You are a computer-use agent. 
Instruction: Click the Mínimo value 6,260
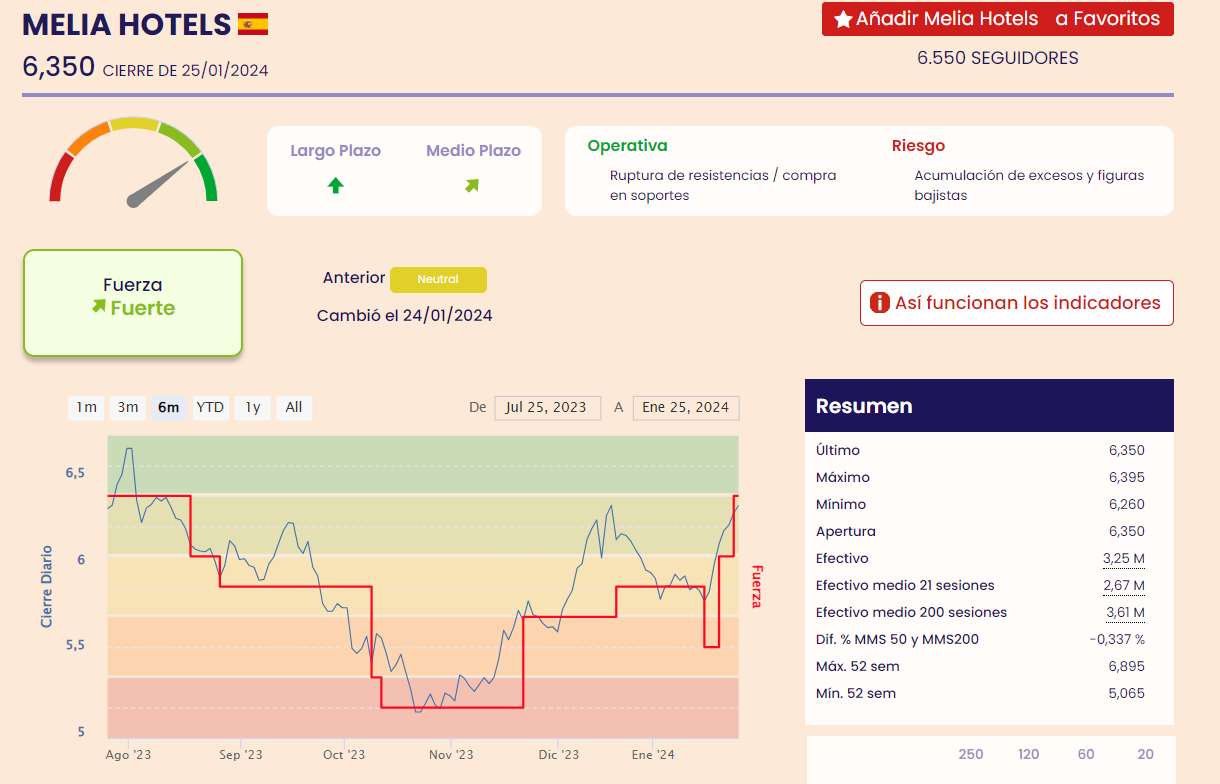pos(1127,504)
